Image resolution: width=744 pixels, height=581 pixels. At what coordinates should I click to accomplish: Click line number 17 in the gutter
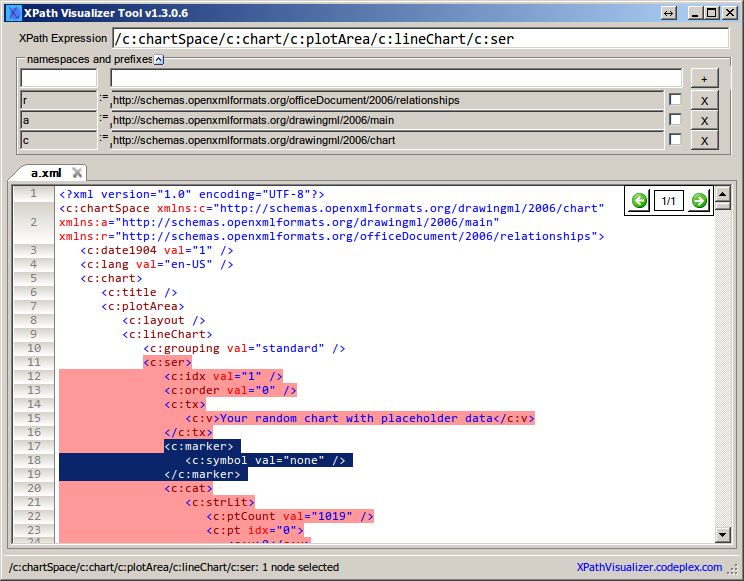(34, 446)
